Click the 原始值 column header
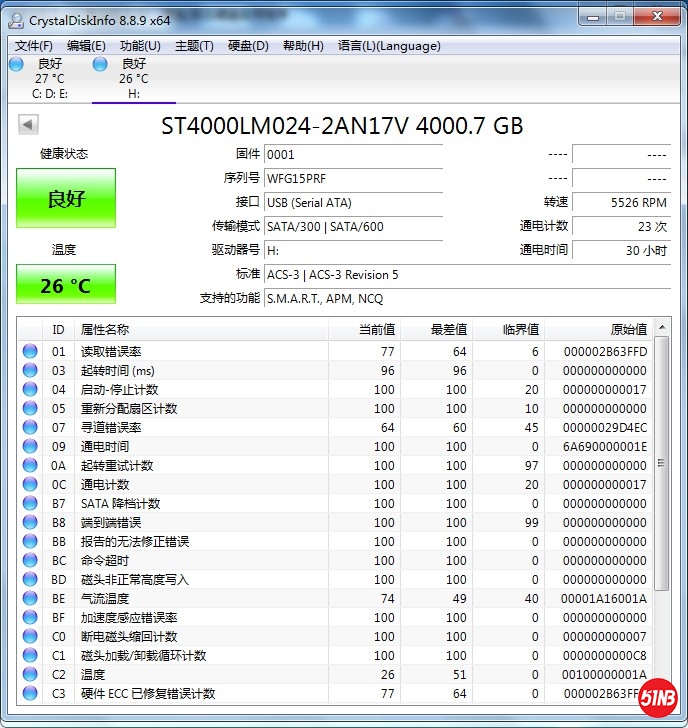 599,330
